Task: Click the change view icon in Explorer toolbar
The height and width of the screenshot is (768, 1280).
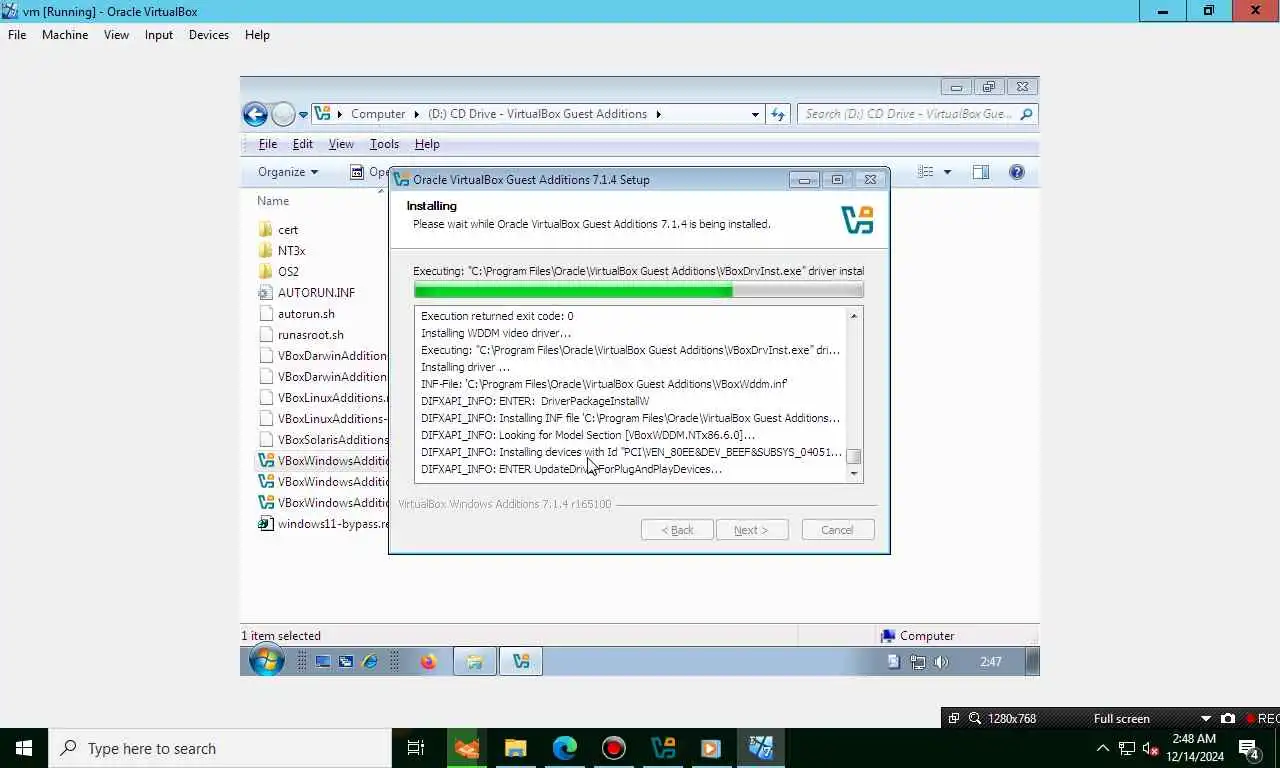Action: pyautogui.click(x=926, y=172)
